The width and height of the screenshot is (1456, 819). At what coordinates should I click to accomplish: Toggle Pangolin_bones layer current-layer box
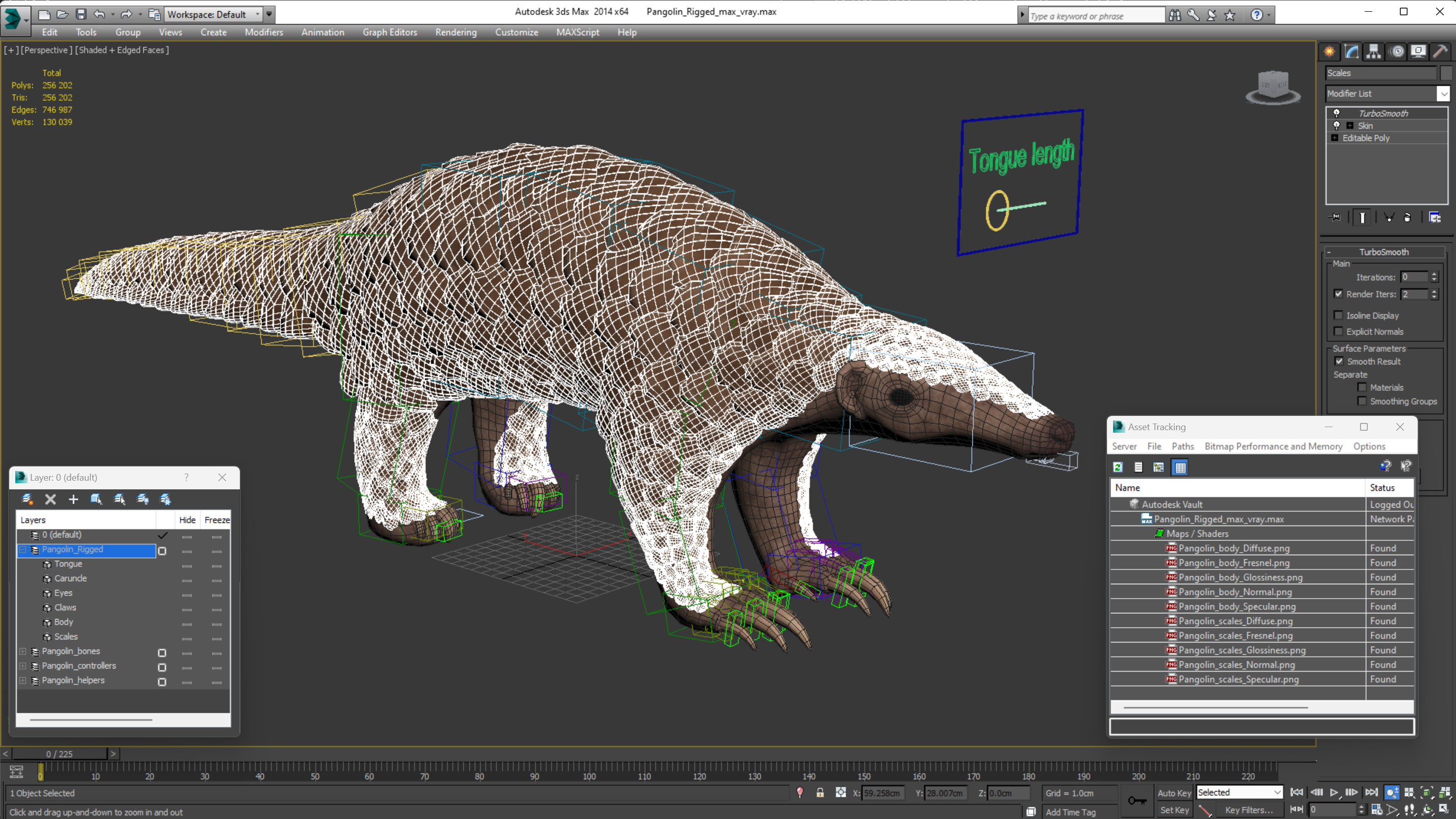pyautogui.click(x=162, y=652)
